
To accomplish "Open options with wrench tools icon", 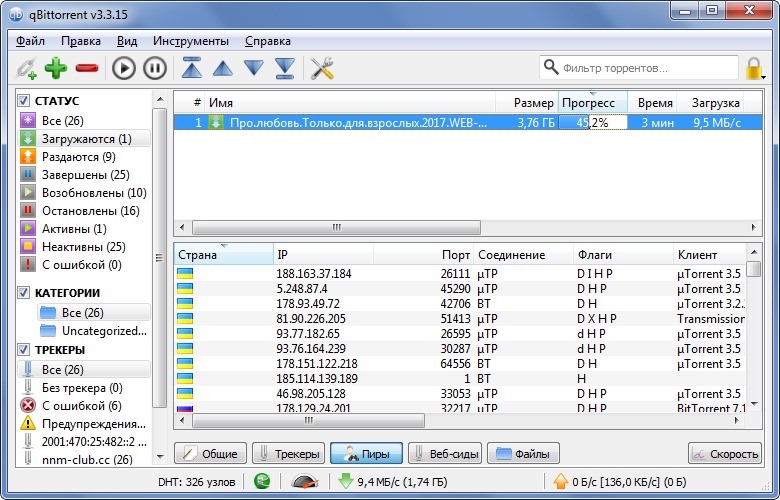I will 321,68.
